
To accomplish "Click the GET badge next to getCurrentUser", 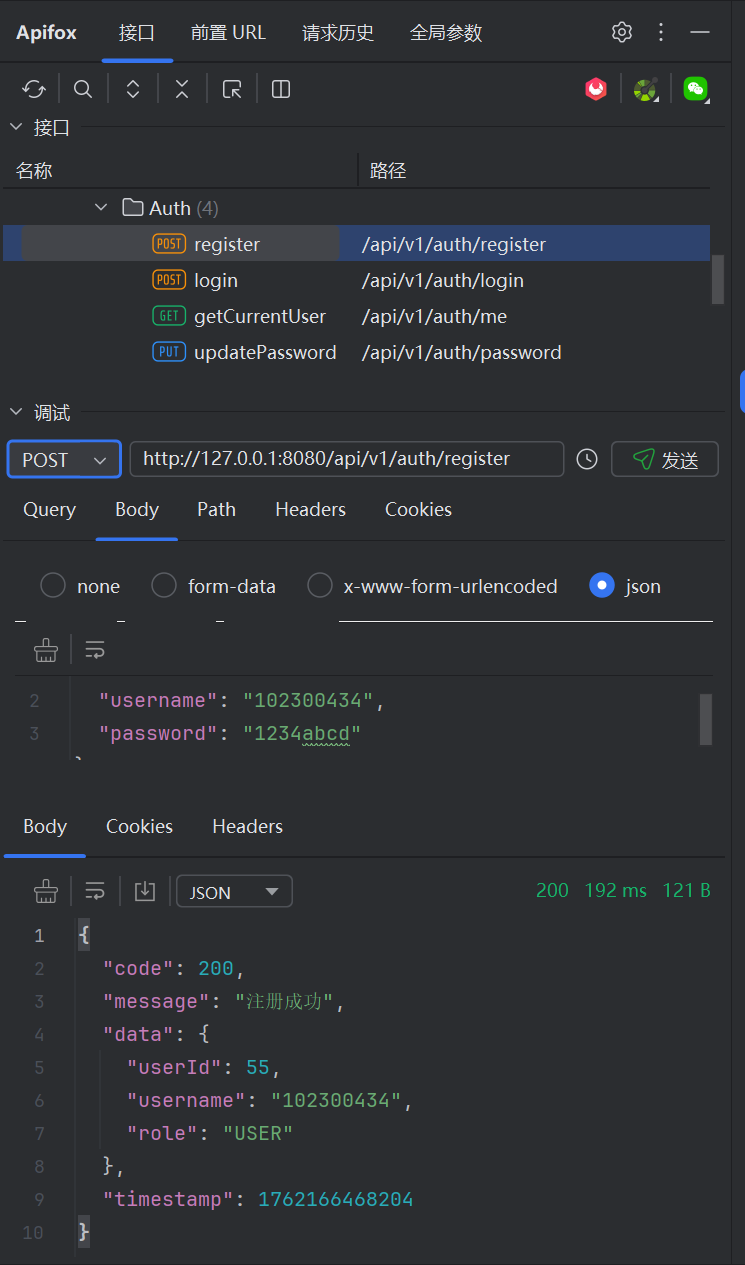I will (x=169, y=316).
